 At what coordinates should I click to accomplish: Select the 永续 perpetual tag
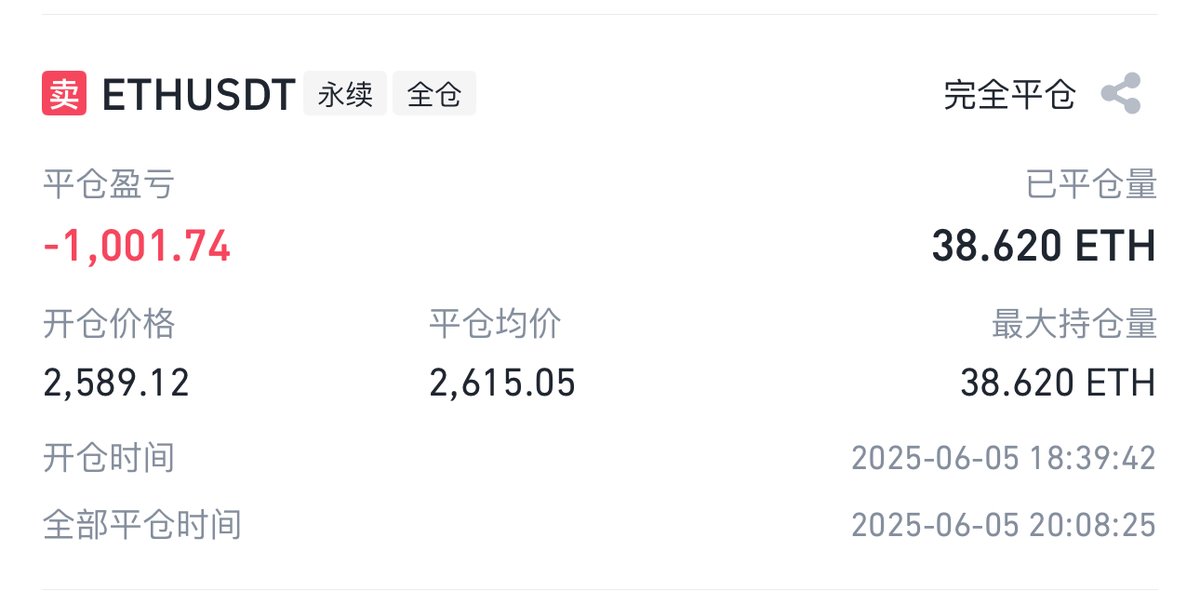[345, 95]
